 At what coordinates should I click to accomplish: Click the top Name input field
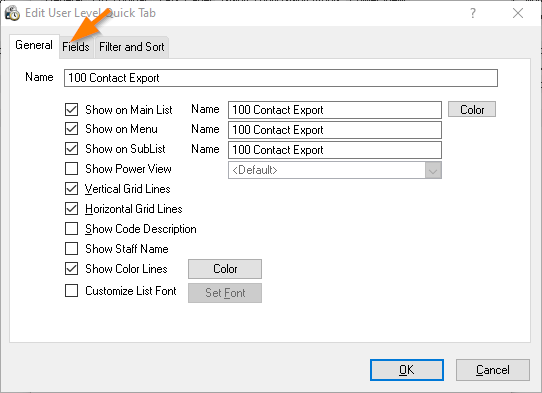pos(281,78)
